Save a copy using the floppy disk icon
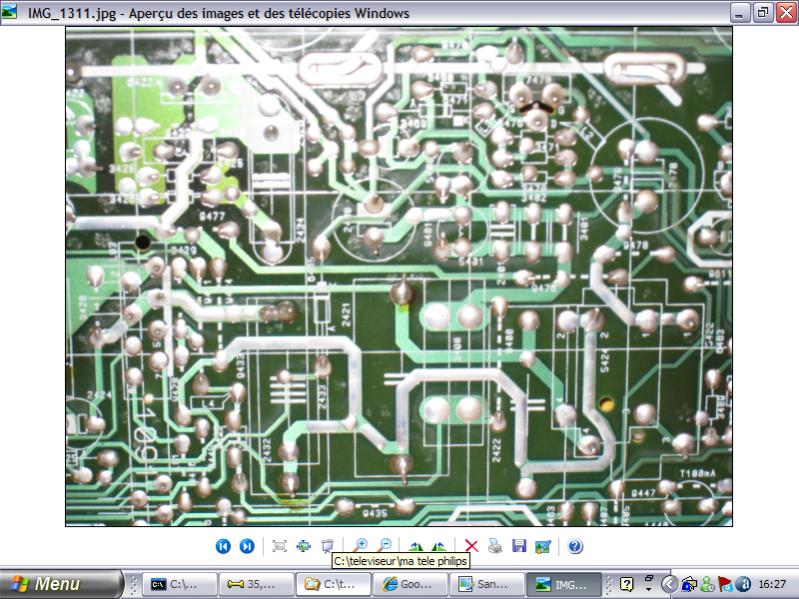Screen dimensions: 799x599 point(519,546)
